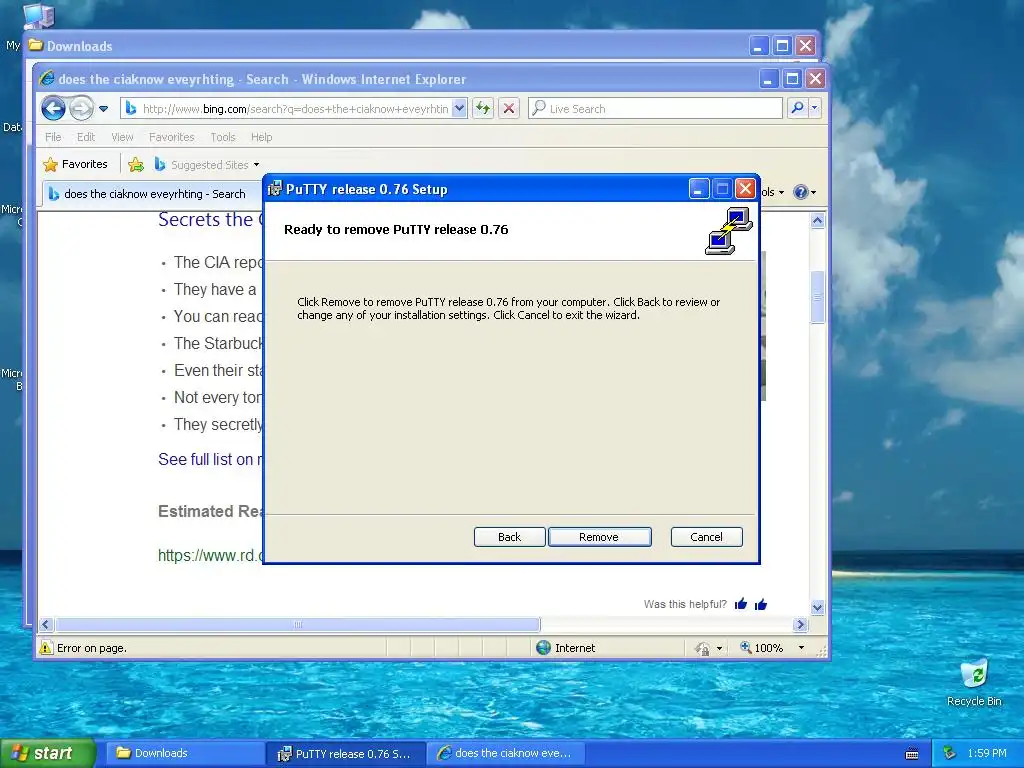Open the Favorites menu

pyautogui.click(x=171, y=137)
